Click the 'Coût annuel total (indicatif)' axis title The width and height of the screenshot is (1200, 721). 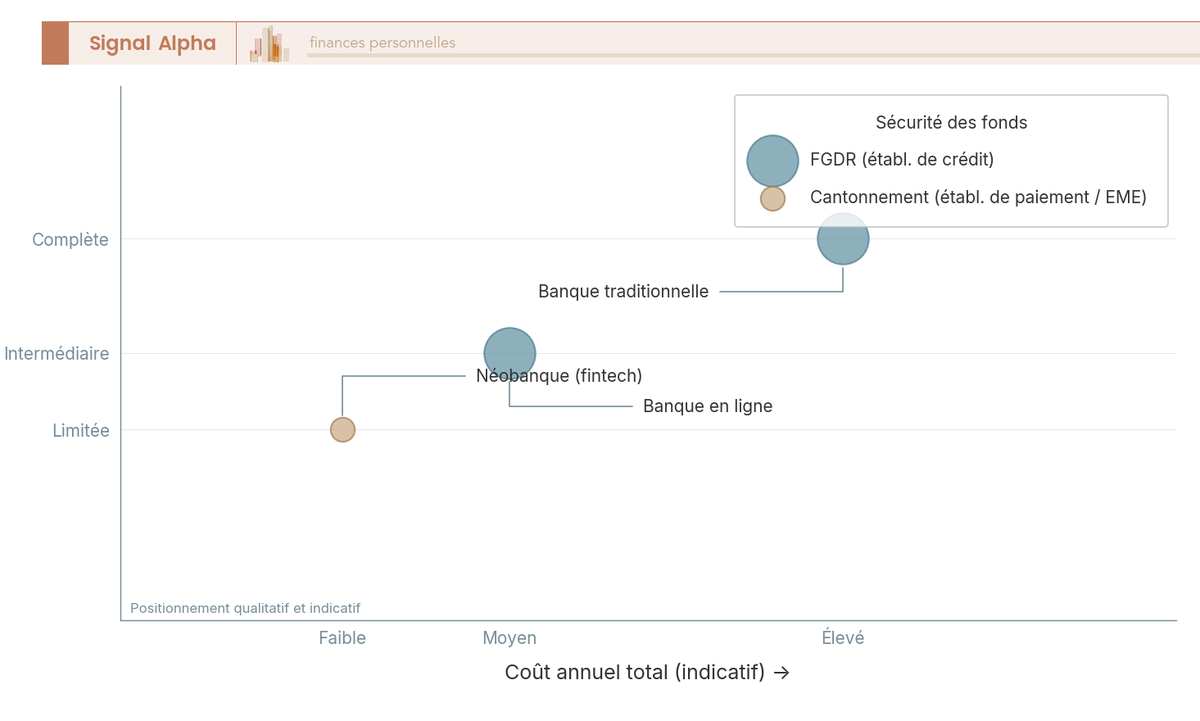pyautogui.click(x=647, y=672)
